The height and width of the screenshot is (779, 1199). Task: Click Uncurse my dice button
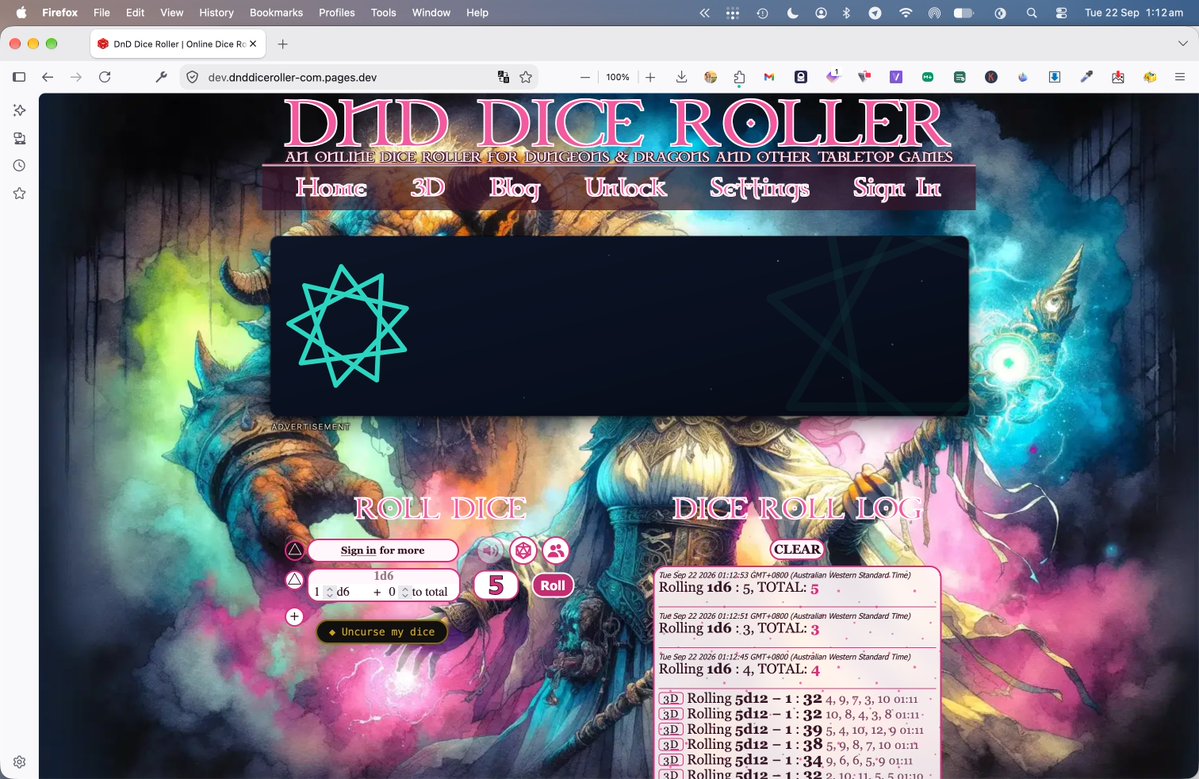(382, 631)
